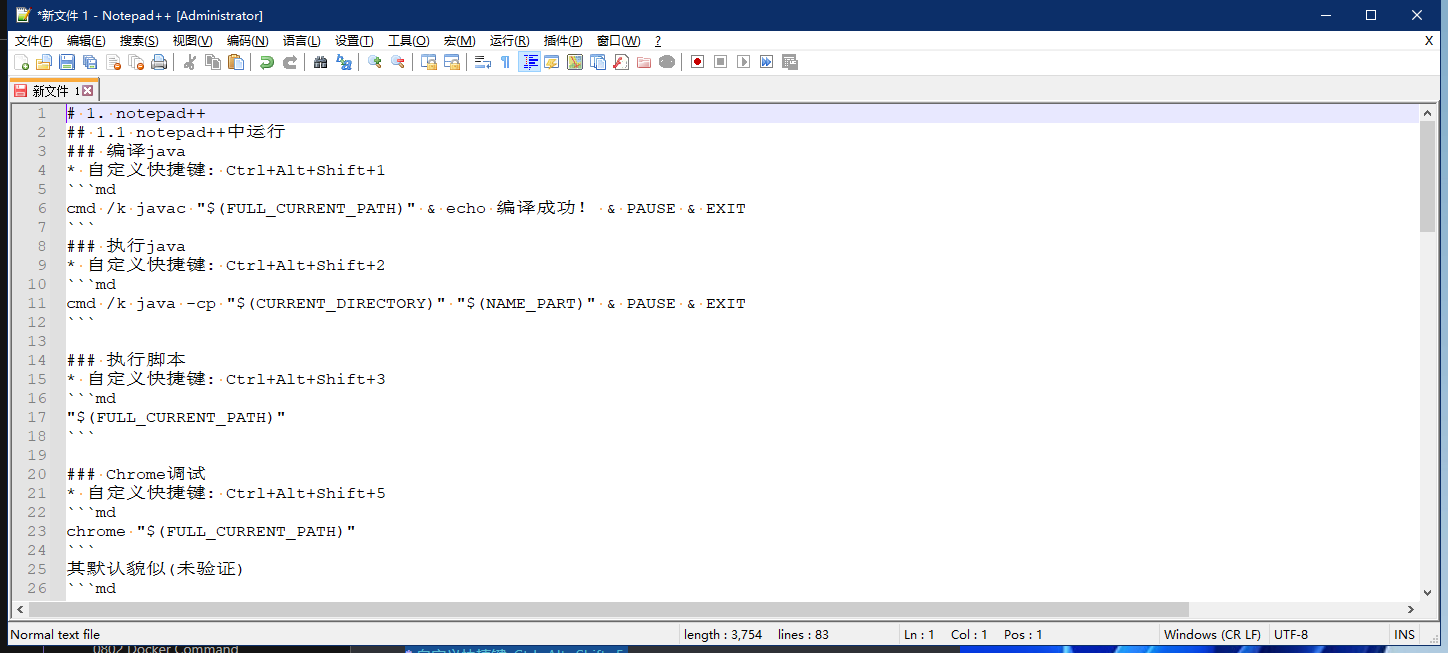Open the Find dialog
The width and height of the screenshot is (1448, 653).
pyautogui.click(x=320, y=61)
